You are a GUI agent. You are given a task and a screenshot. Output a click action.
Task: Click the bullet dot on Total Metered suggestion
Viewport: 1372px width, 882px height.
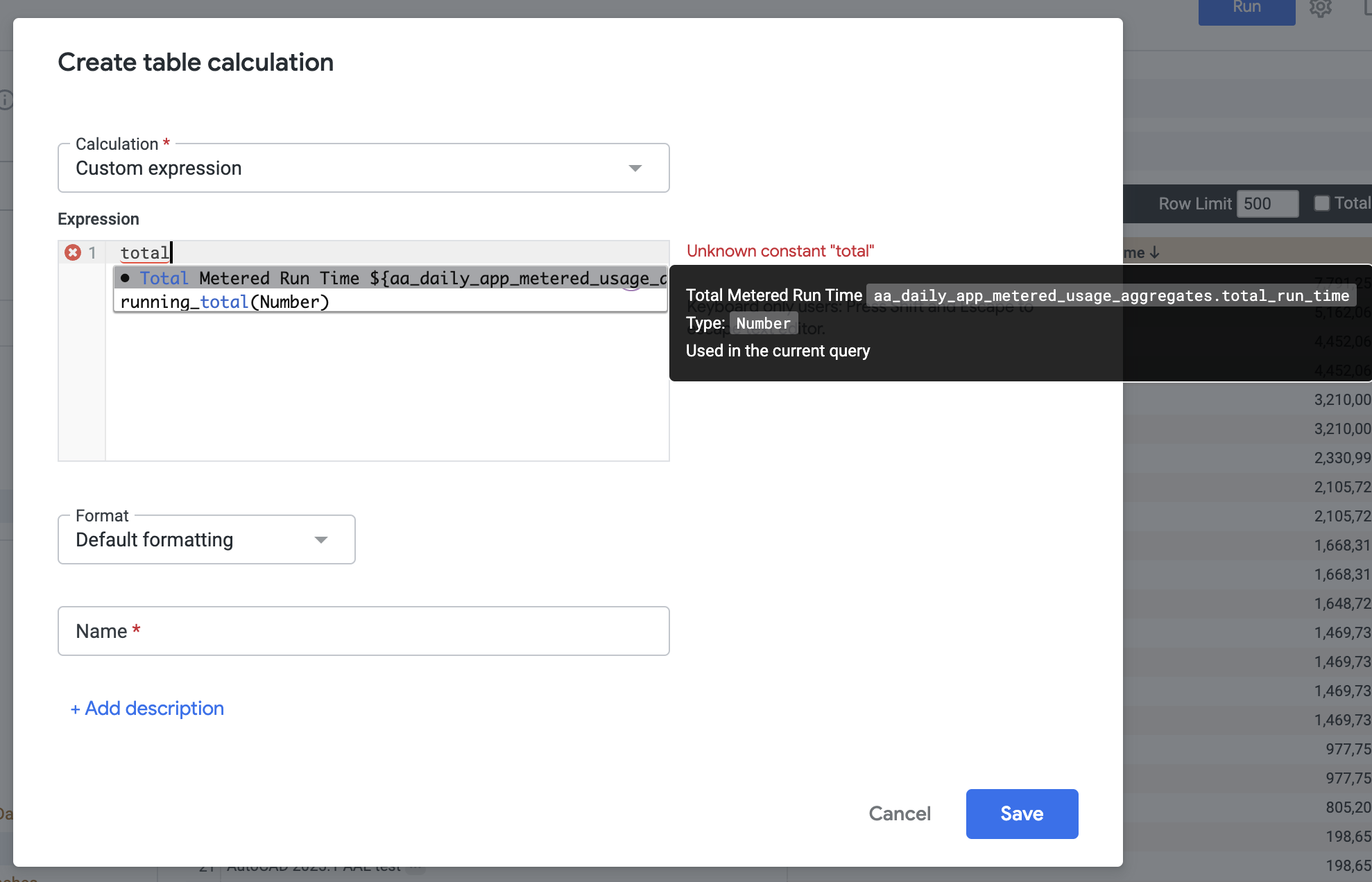pos(125,278)
